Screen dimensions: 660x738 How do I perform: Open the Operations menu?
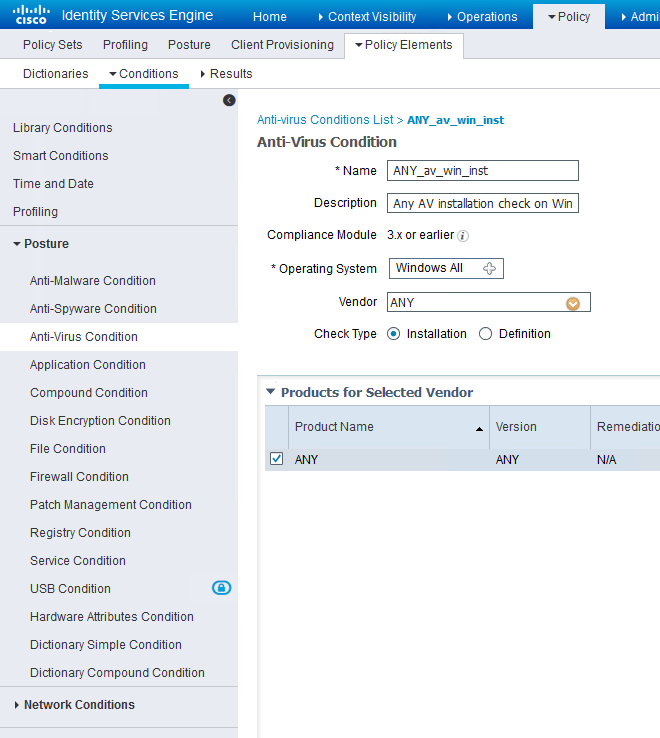pos(482,17)
